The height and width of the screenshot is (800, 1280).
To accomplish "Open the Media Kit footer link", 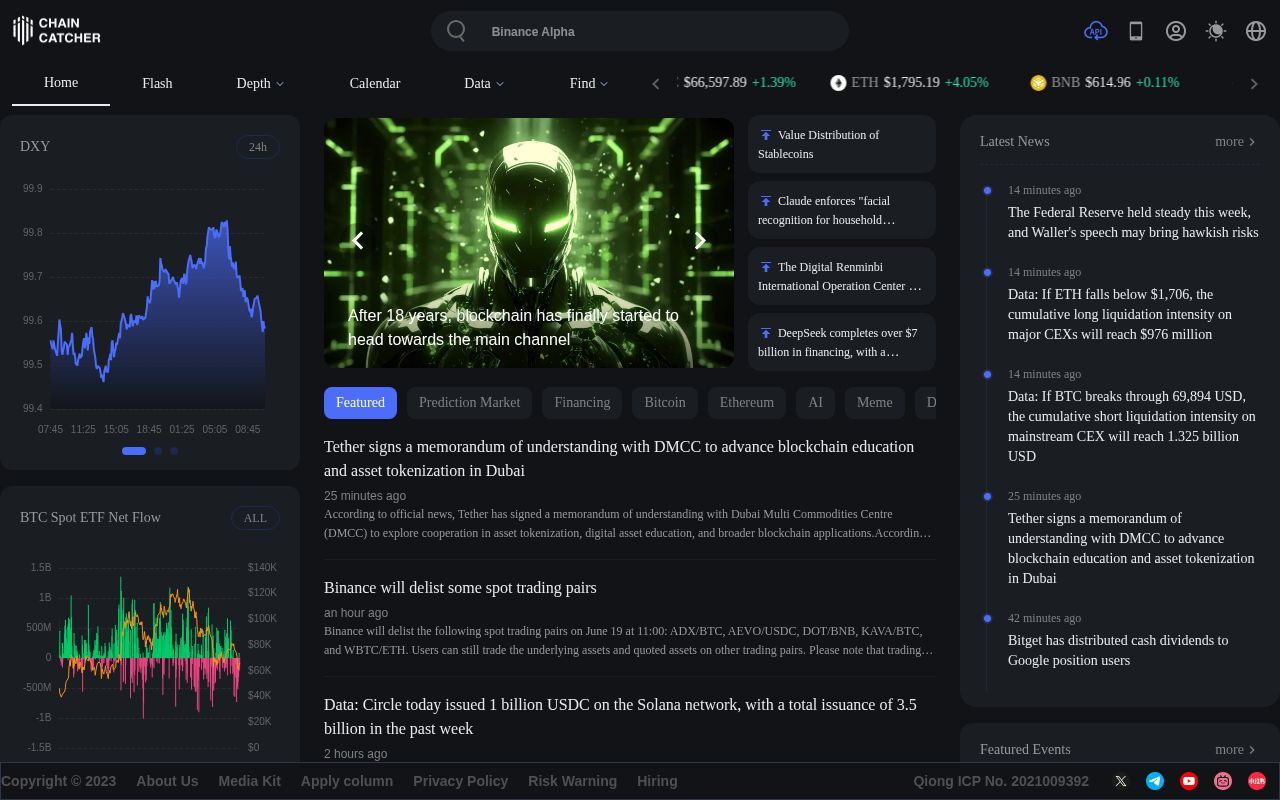I will click(249, 781).
